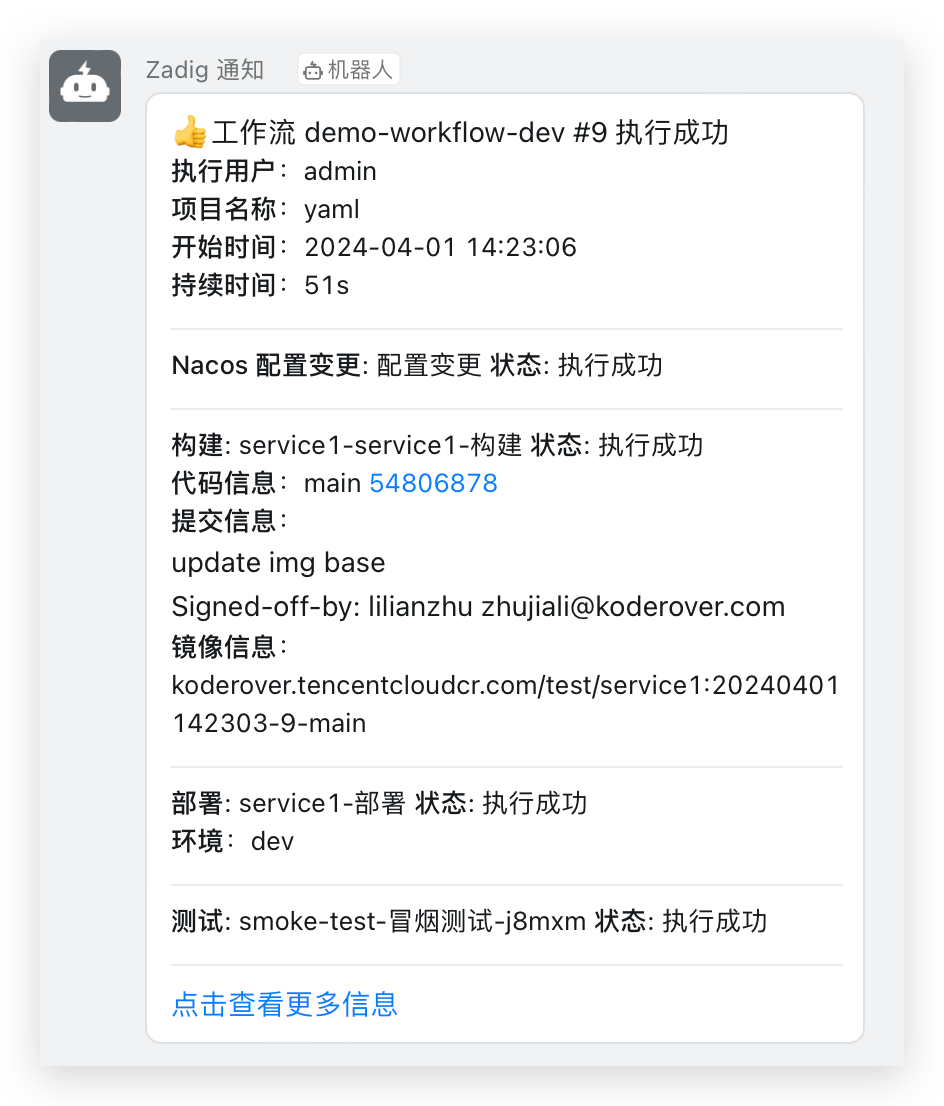Viewport: 944px width, 1106px height.
Task: Select the 持续时间 51s line
Action: point(260,286)
